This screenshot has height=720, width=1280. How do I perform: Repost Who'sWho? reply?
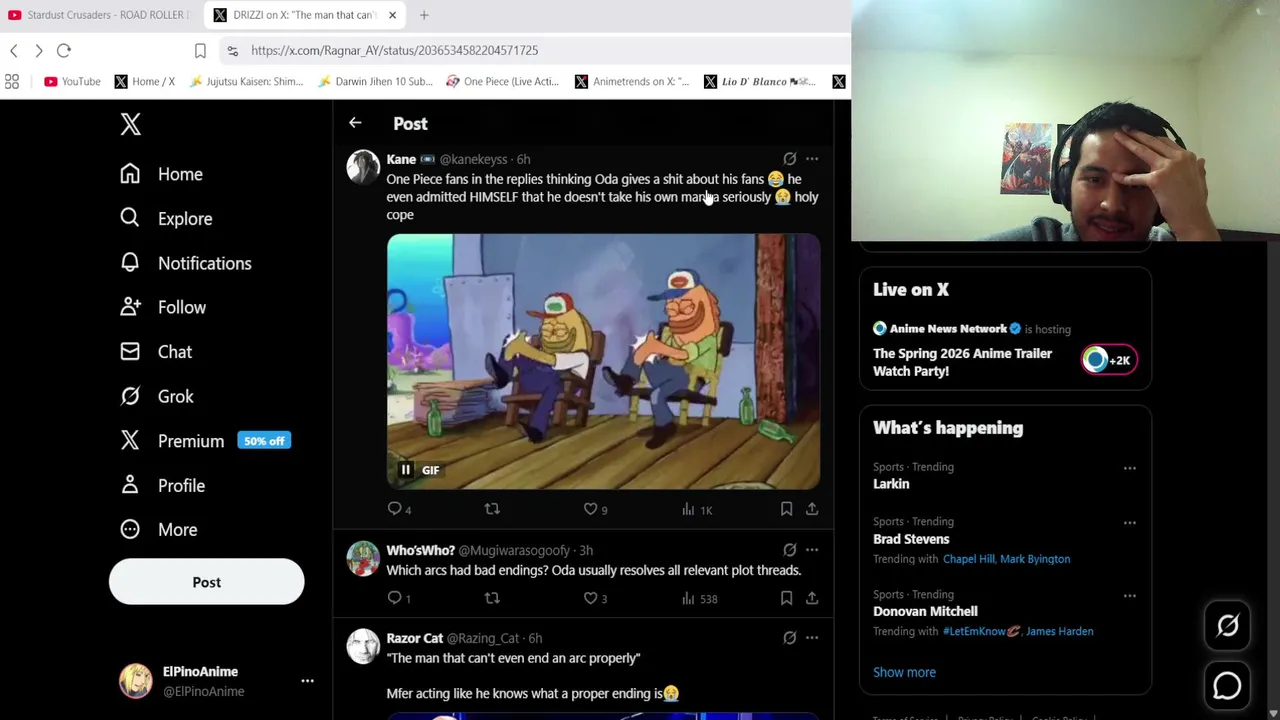(492, 598)
